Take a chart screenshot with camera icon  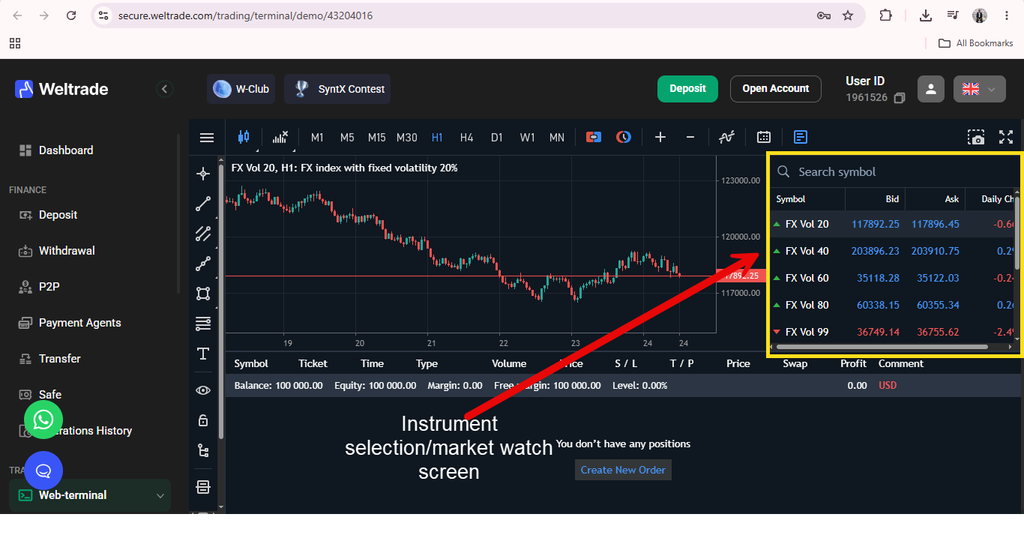[x=976, y=137]
